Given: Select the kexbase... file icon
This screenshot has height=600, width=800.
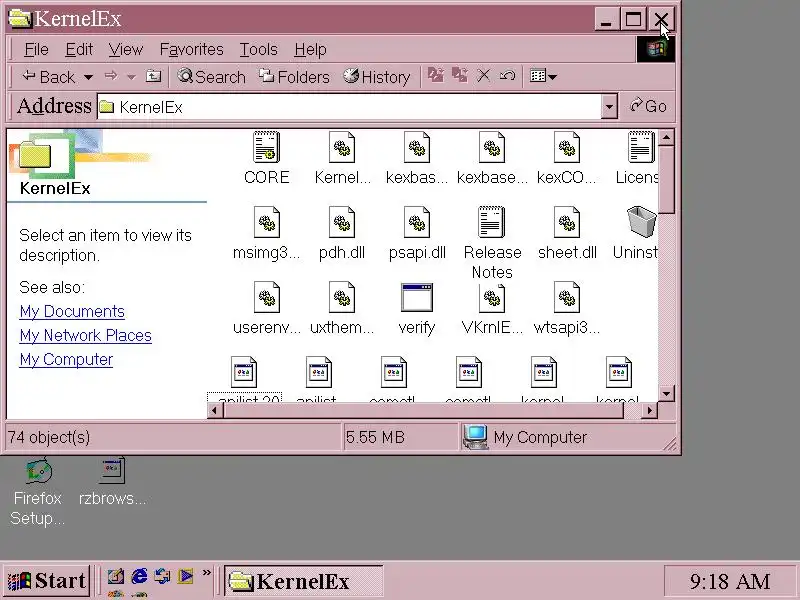Looking at the screenshot, I should pos(492,147).
